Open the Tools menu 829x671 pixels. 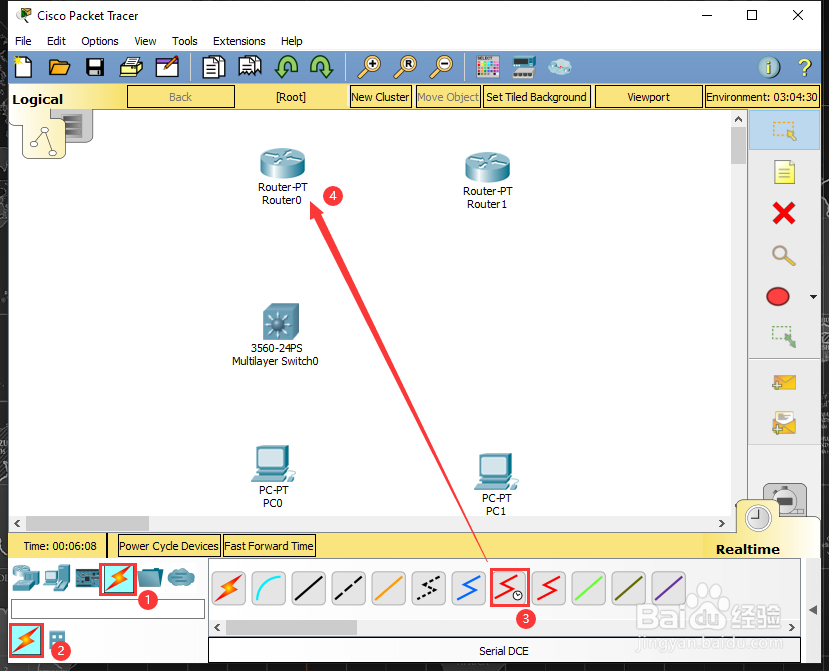(185, 41)
